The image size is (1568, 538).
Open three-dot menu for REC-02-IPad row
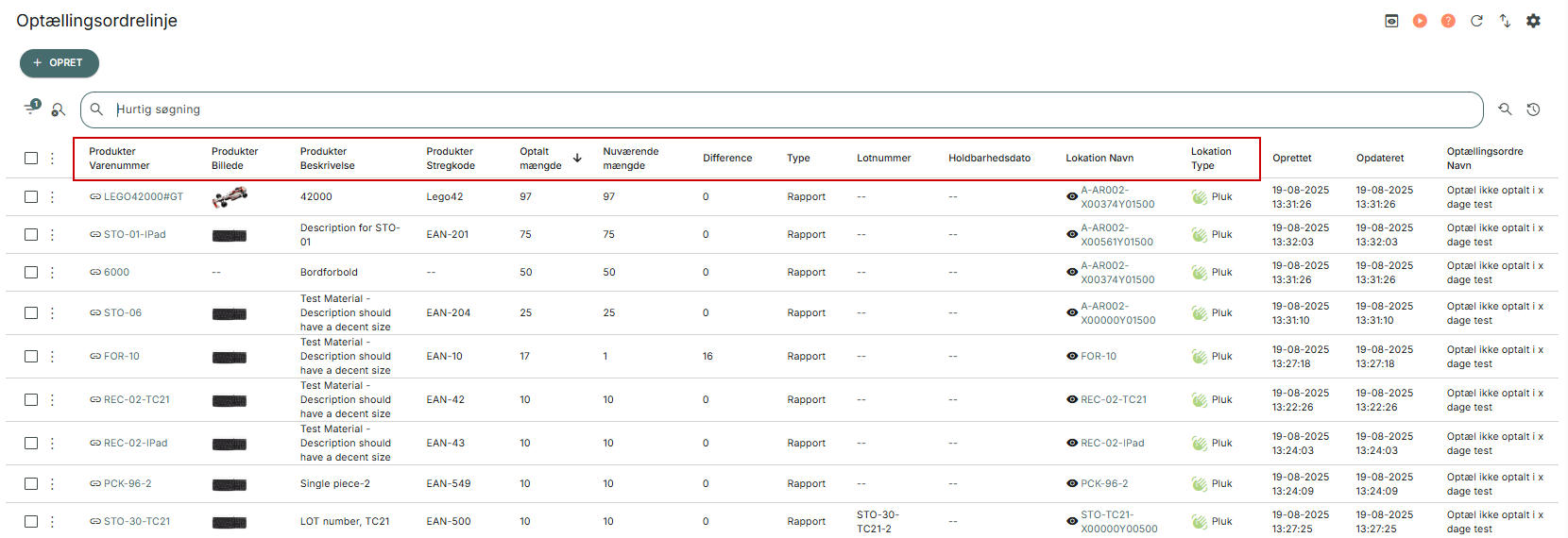click(52, 444)
